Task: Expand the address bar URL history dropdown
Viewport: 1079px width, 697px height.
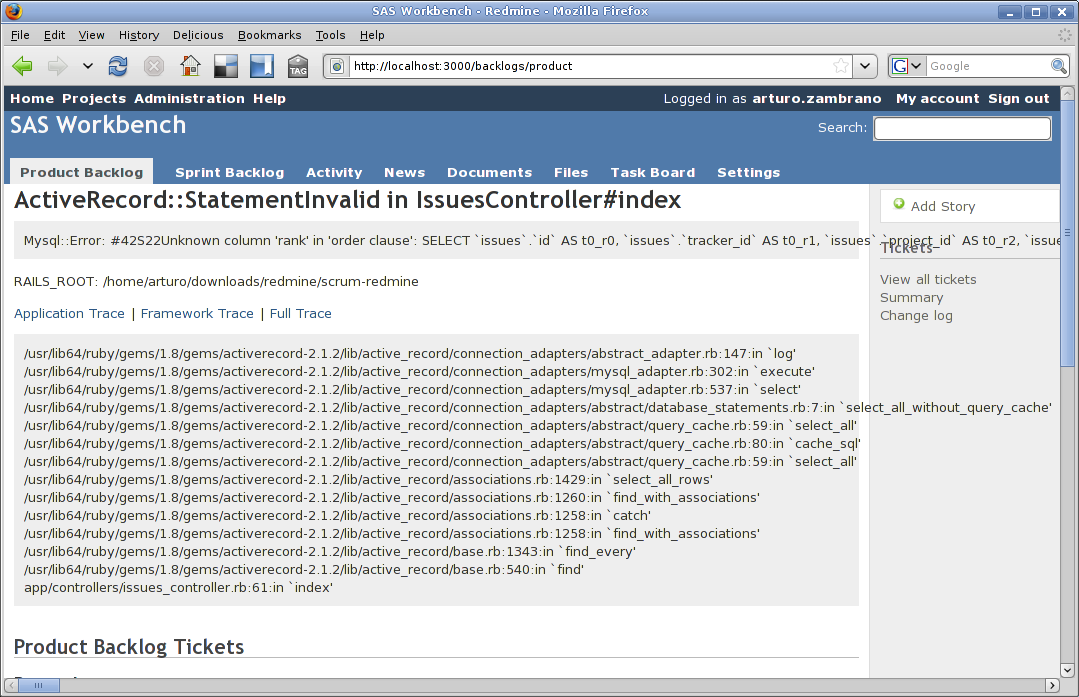Action: (865, 66)
